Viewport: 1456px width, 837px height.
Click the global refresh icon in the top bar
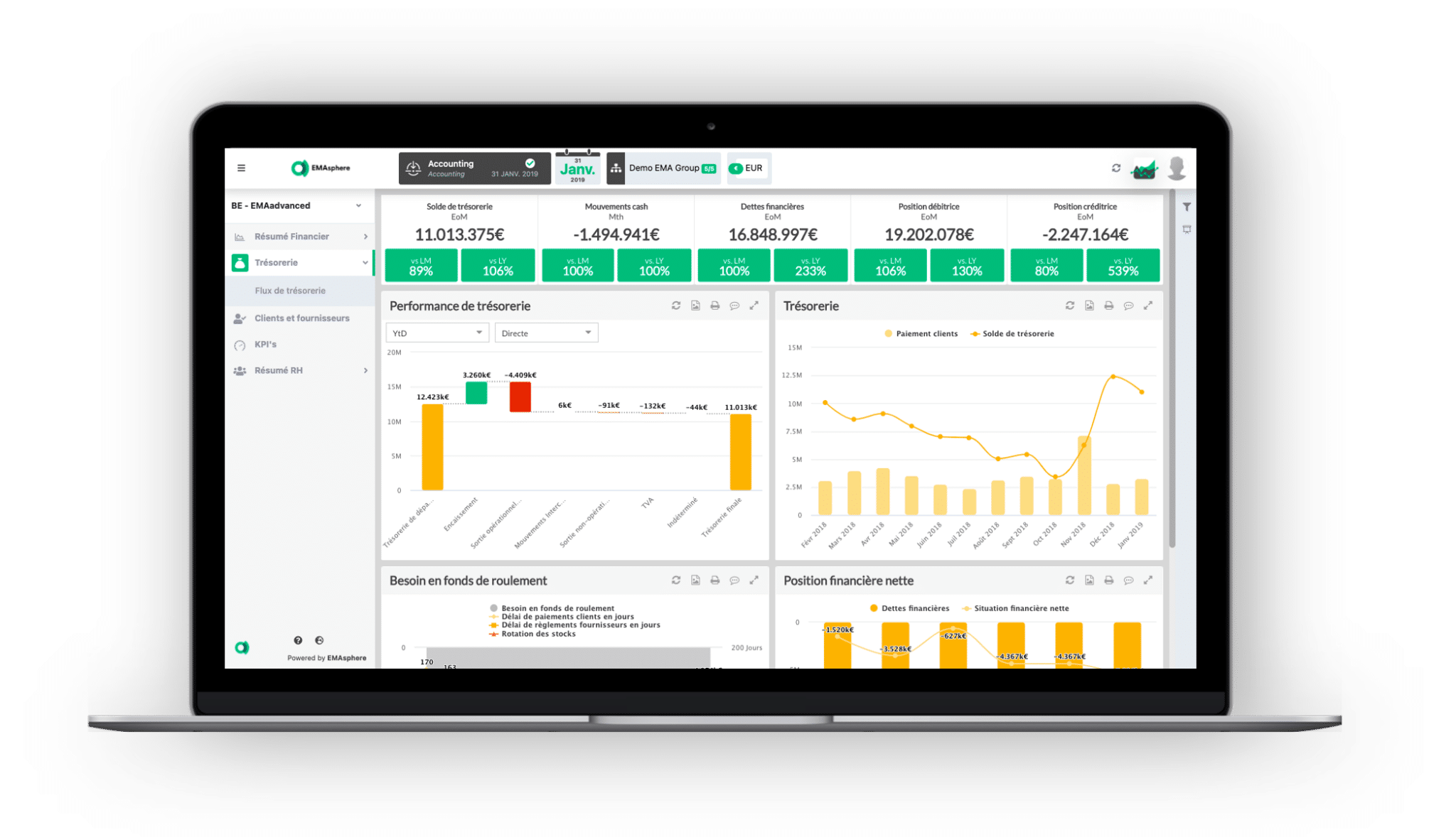[x=1116, y=168]
